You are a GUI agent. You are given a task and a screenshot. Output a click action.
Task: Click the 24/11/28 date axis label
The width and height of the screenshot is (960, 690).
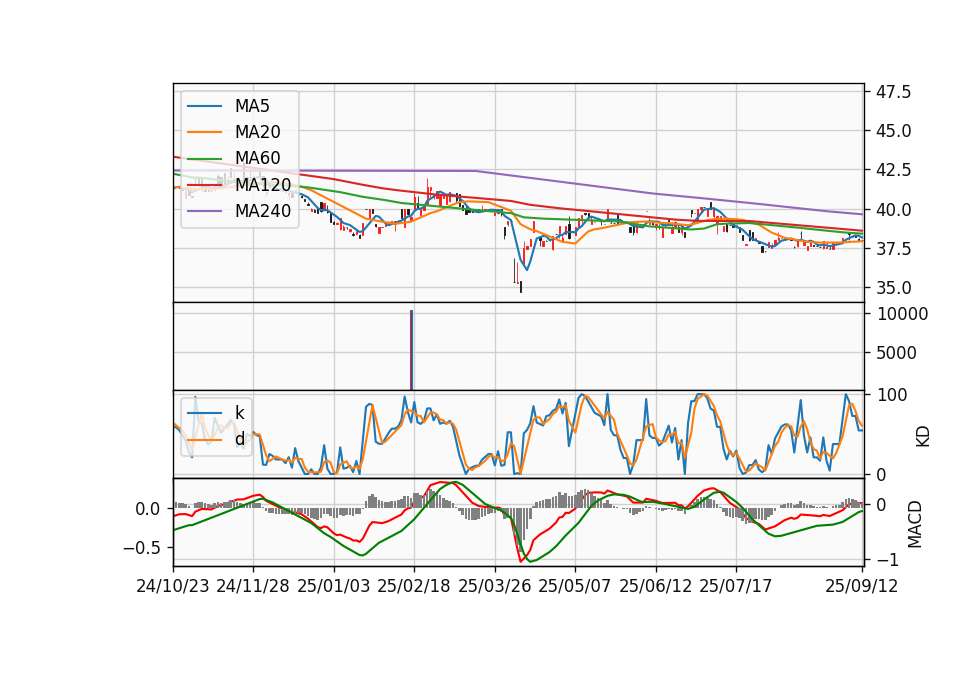pyautogui.click(x=253, y=586)
